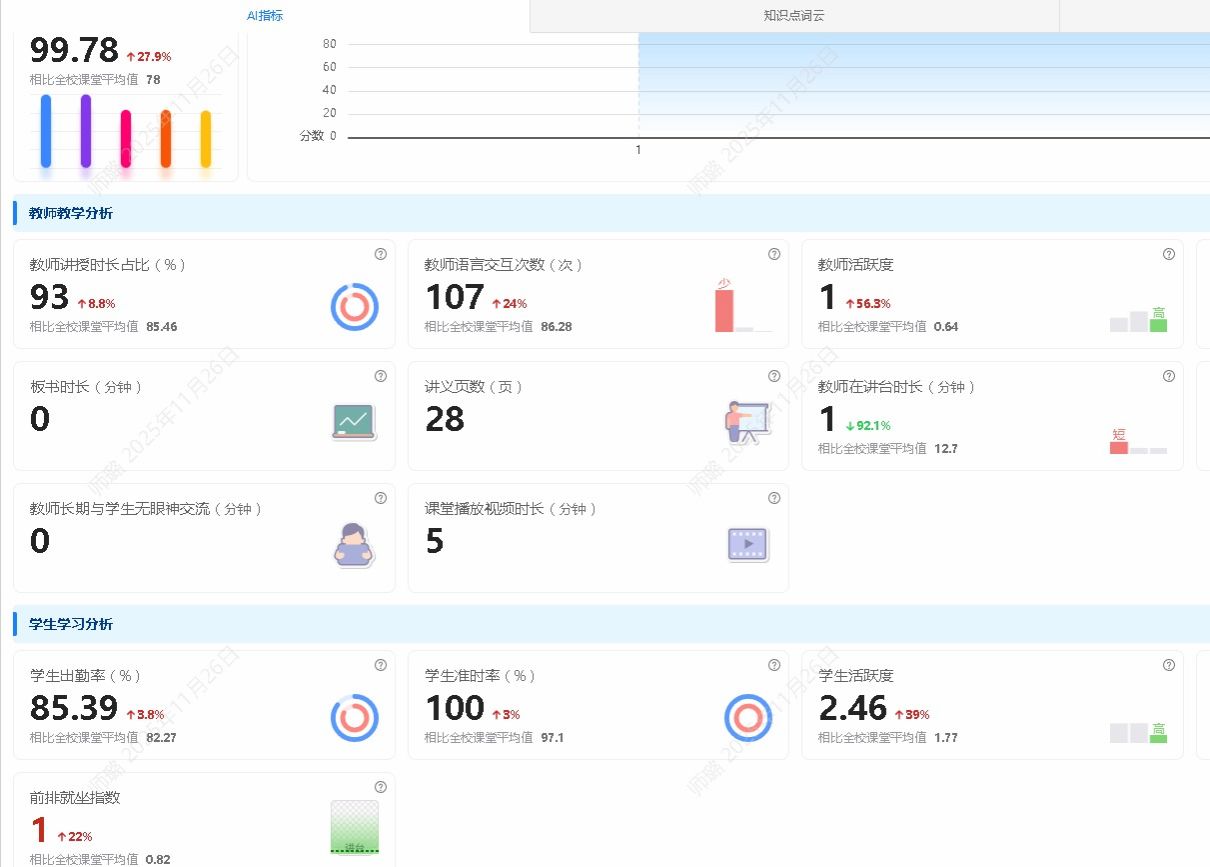Click help icon on 教师讲授时长占比 card
This screenshot has height=867, width=1210.
(380, 254)
